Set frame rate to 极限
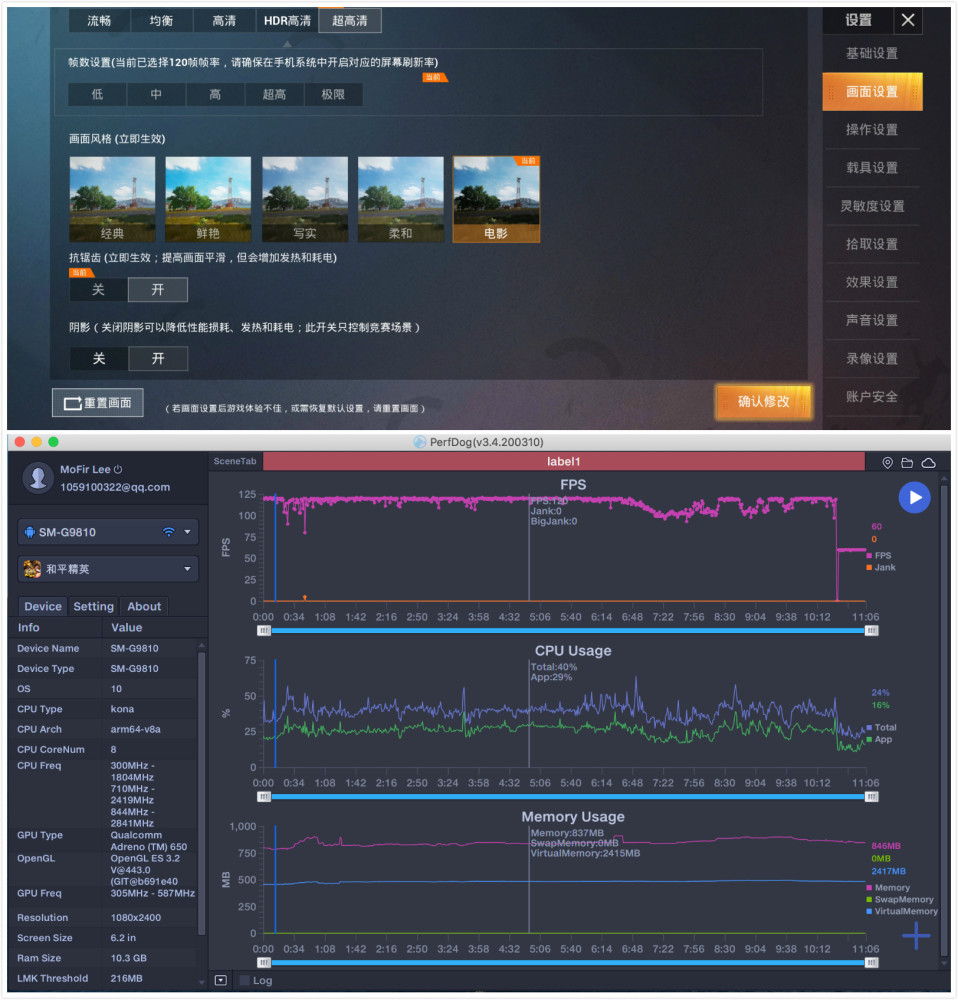958x1000 pixels. pyautogui.click(x=333, y=94)
